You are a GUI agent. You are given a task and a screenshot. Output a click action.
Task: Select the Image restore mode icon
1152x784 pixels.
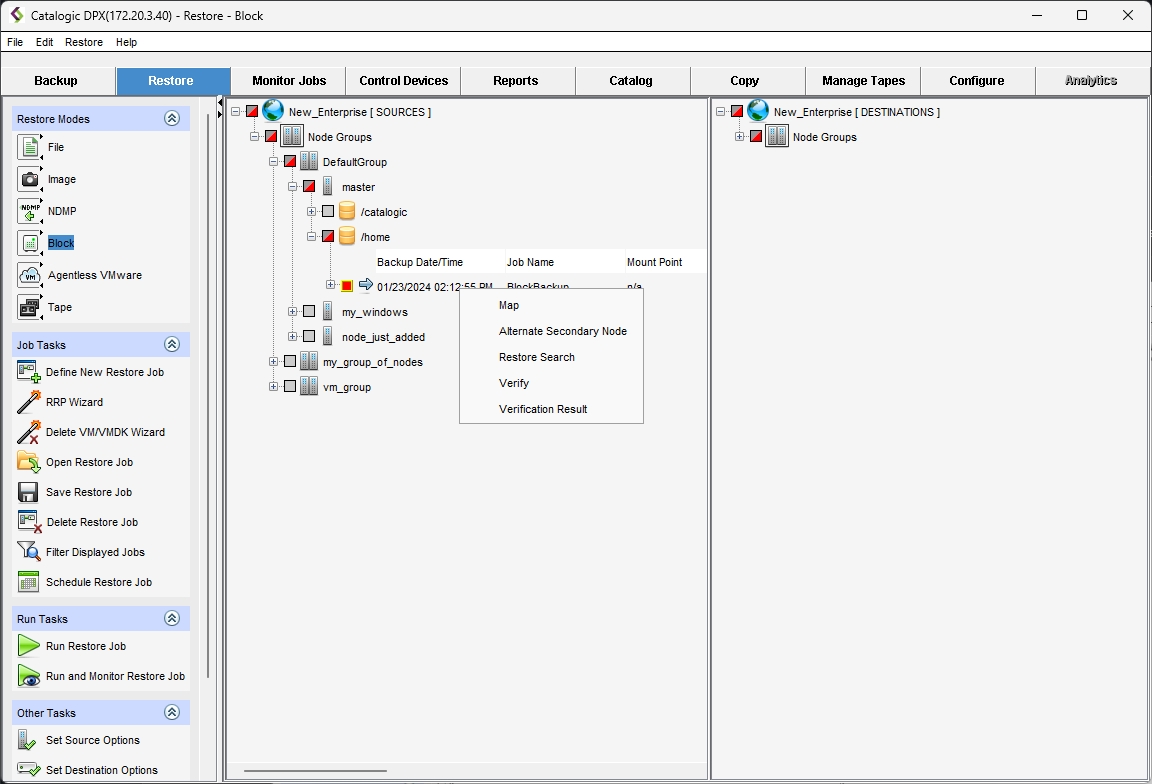click(x=30, y=180)
